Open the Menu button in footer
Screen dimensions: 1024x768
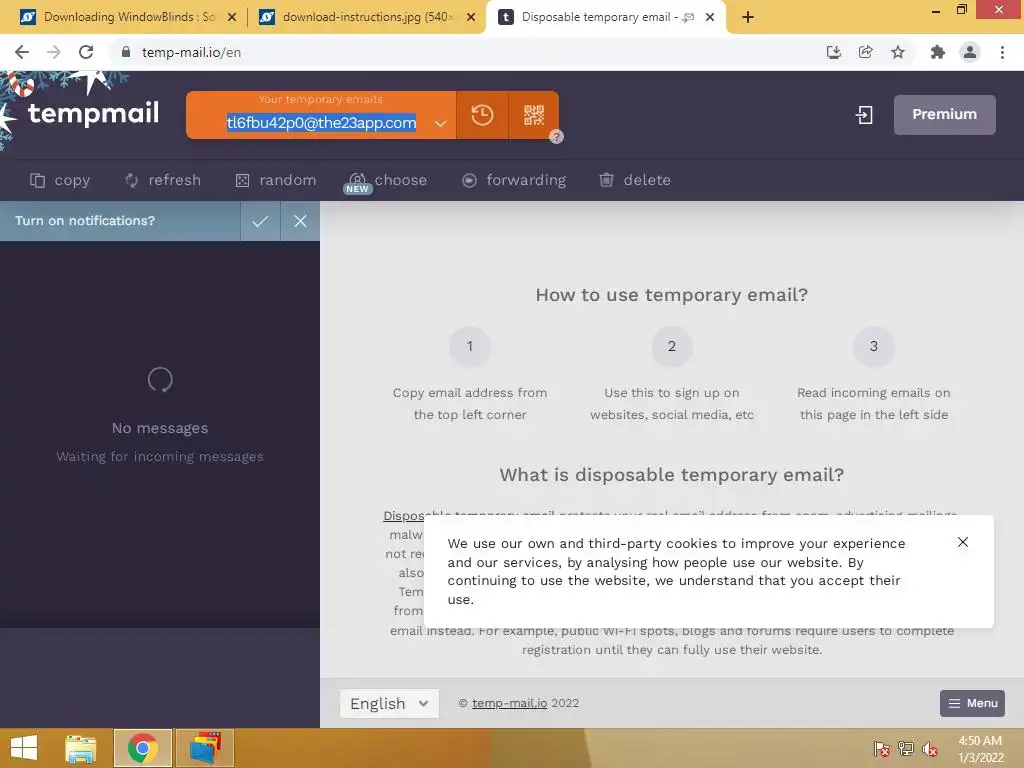(x=972, y=703)
